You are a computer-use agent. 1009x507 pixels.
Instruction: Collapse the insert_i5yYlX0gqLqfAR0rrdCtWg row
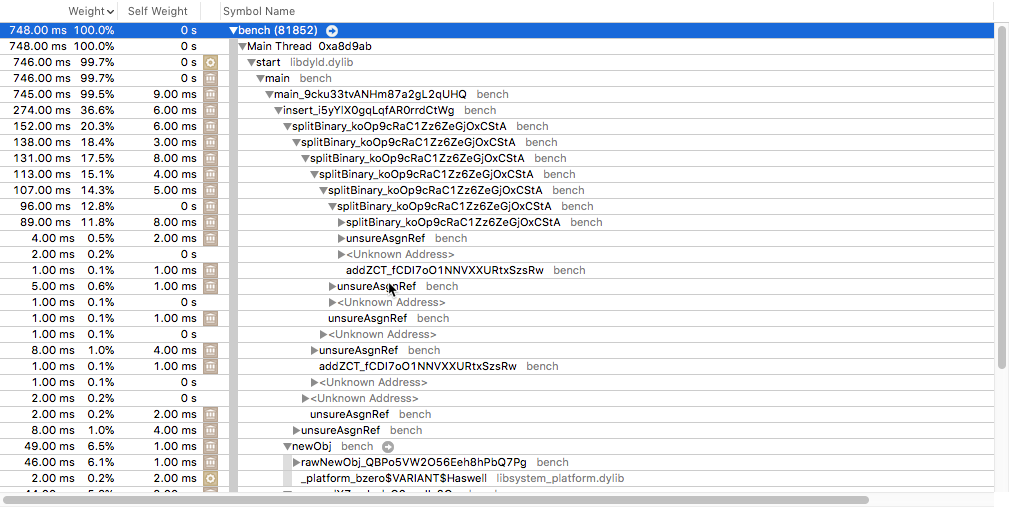[x=278, y=111]
